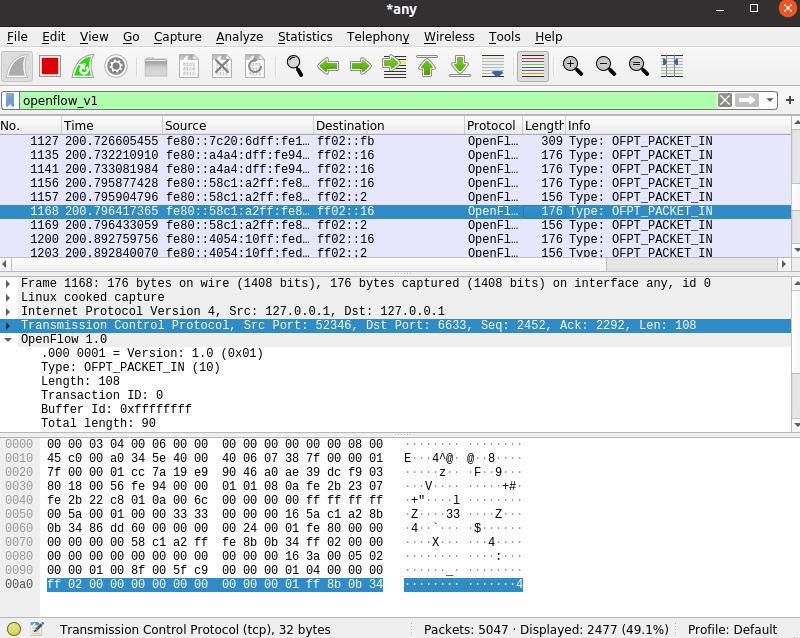800x638 pixels.
Task: Go back in packet history
Action: click(328, 66)
